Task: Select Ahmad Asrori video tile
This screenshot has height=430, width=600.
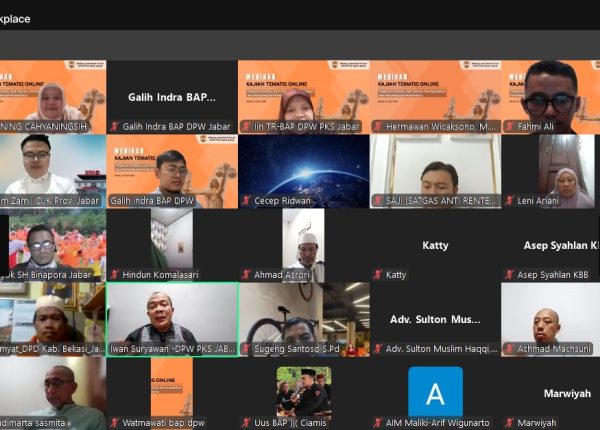Action: (x=304, y=245)
